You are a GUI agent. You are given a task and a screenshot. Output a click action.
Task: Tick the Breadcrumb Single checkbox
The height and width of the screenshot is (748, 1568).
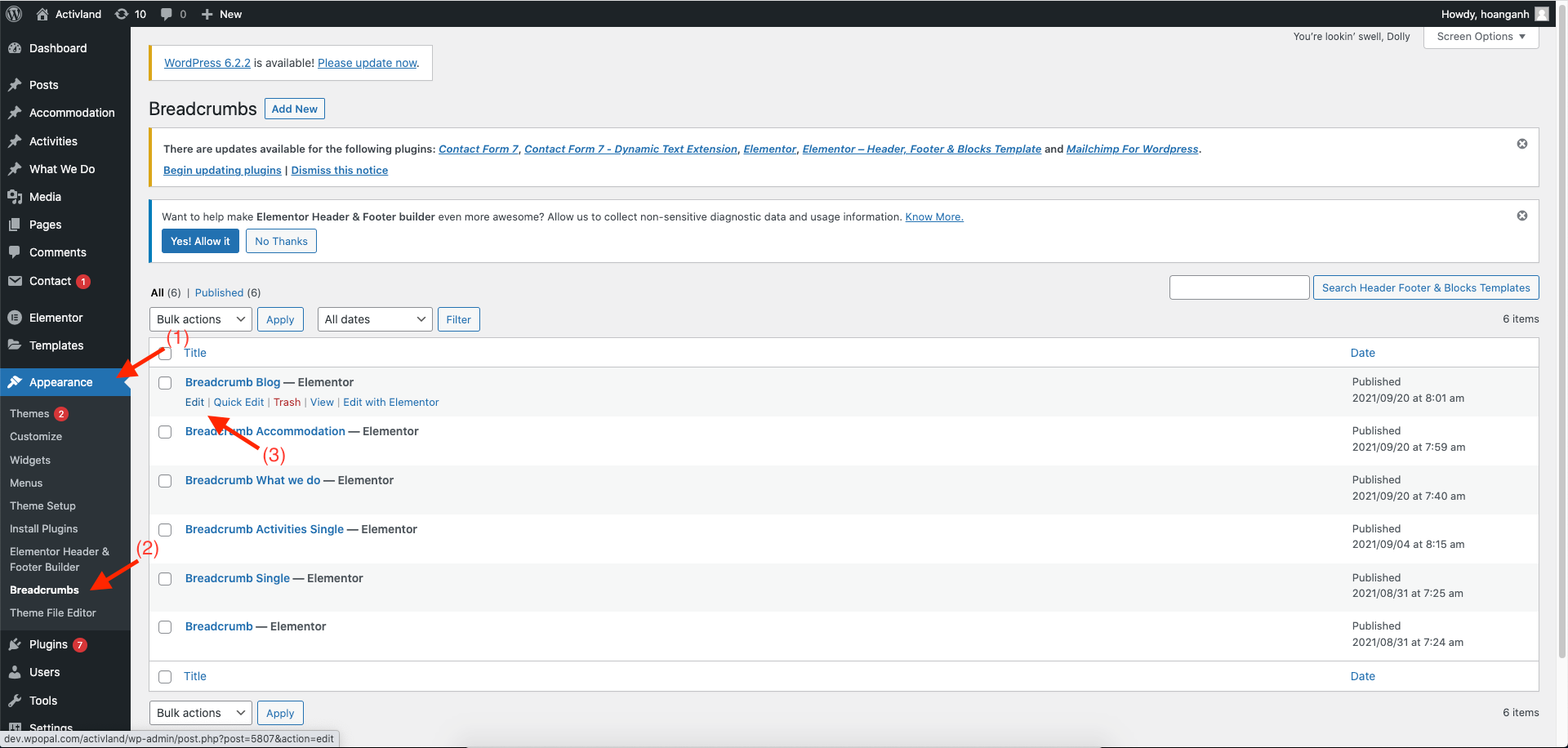pyautogui.click(x=165, y=579)
